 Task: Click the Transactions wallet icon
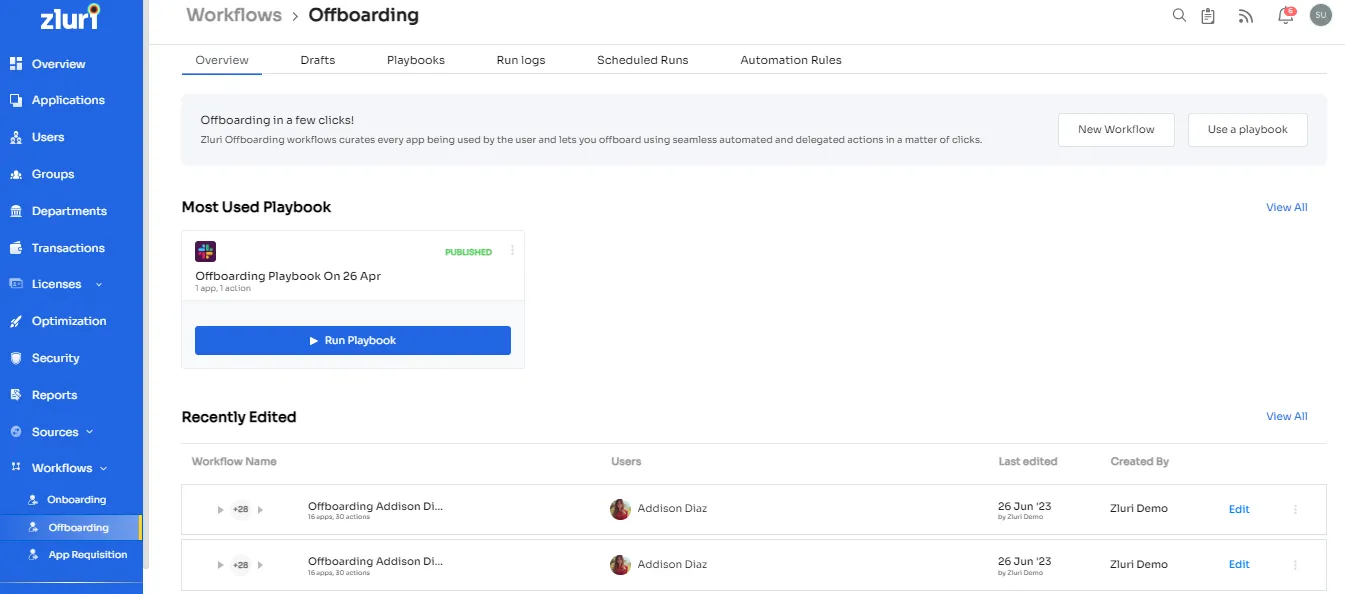(15, 248)
